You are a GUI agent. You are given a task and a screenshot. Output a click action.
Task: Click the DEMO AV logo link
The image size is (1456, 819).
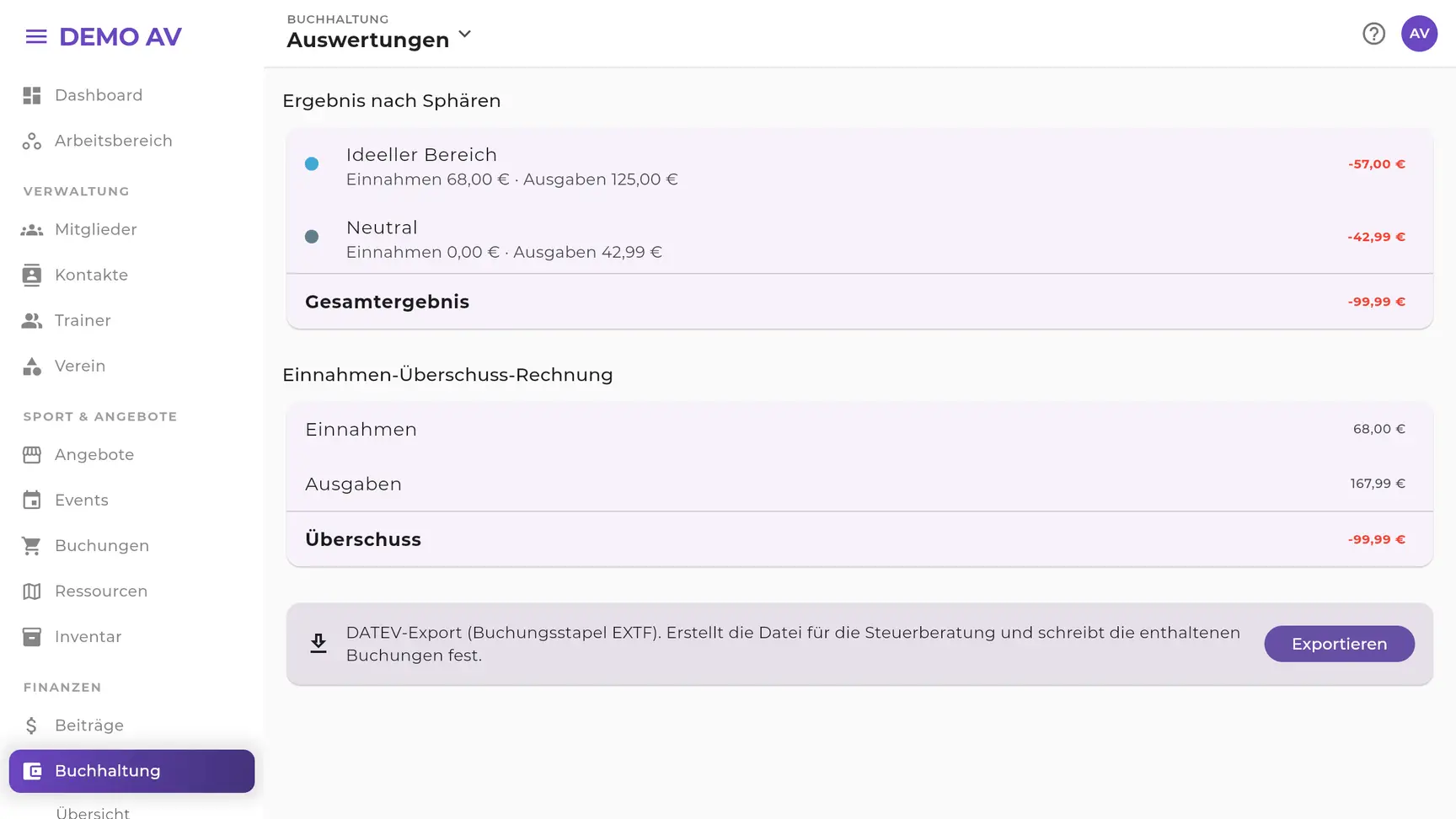(120, 37)
